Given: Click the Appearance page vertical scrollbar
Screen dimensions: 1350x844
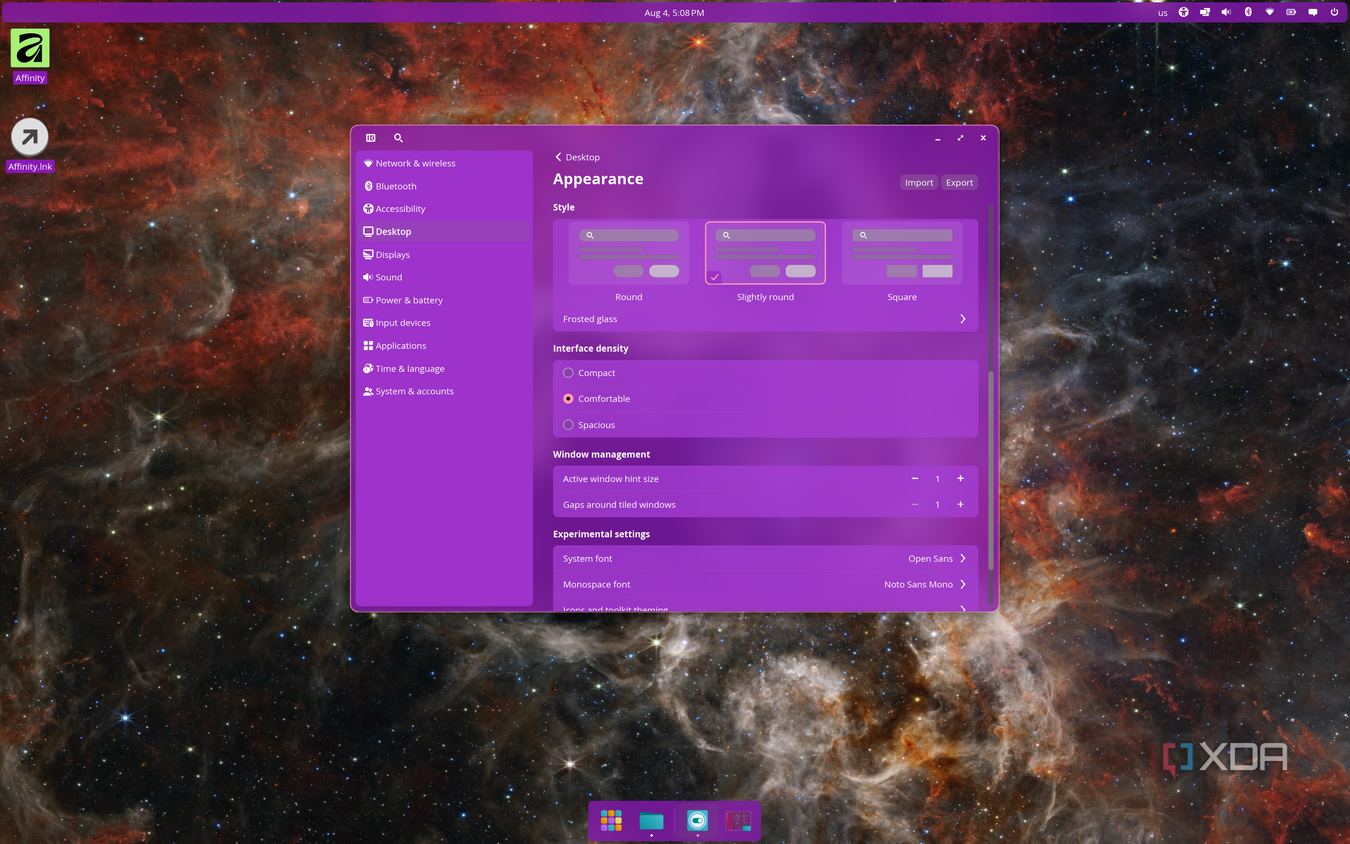Looking at the screenshot, I should (x=990, y=470).
